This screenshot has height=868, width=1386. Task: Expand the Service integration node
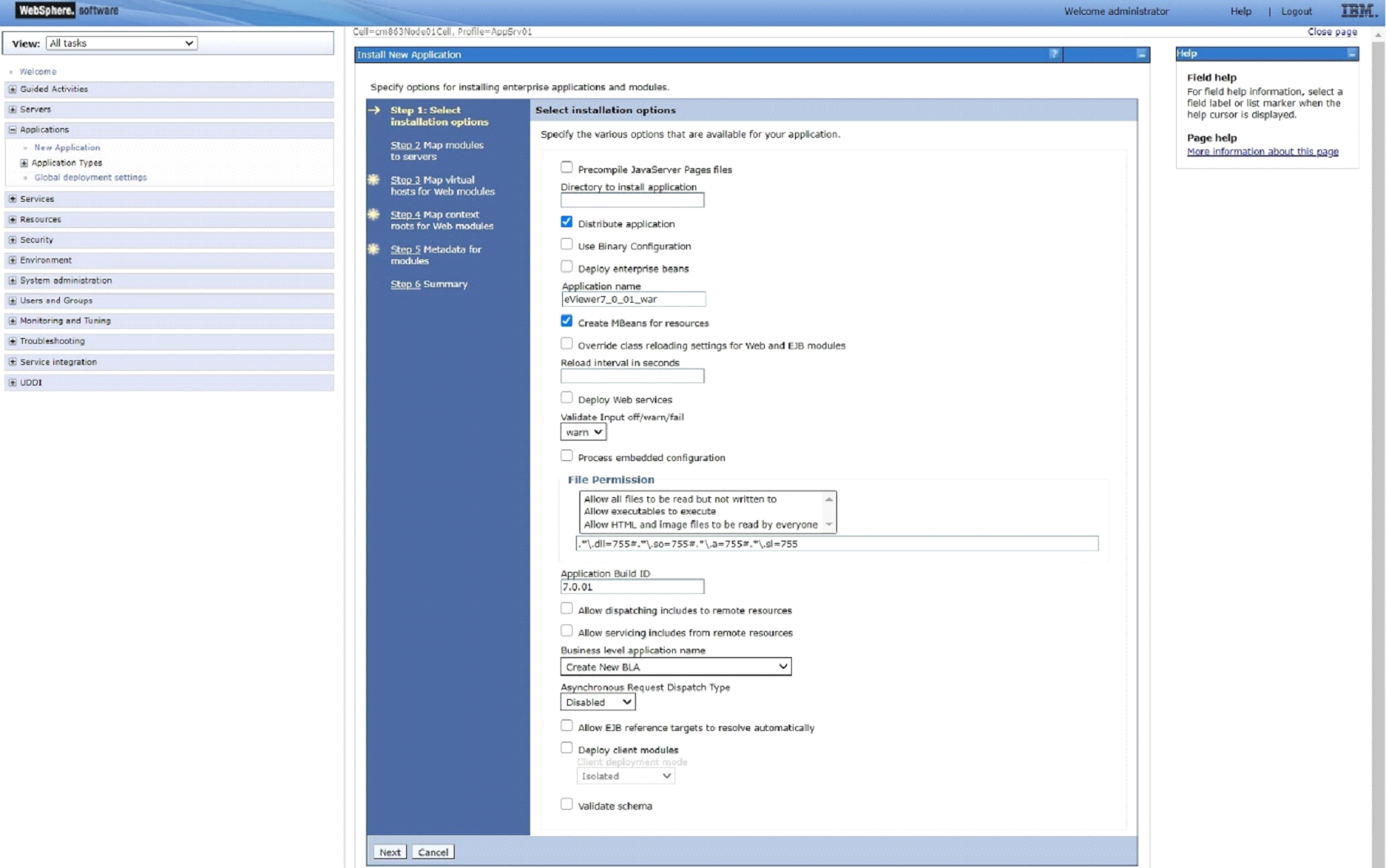(x=12, y=362)
